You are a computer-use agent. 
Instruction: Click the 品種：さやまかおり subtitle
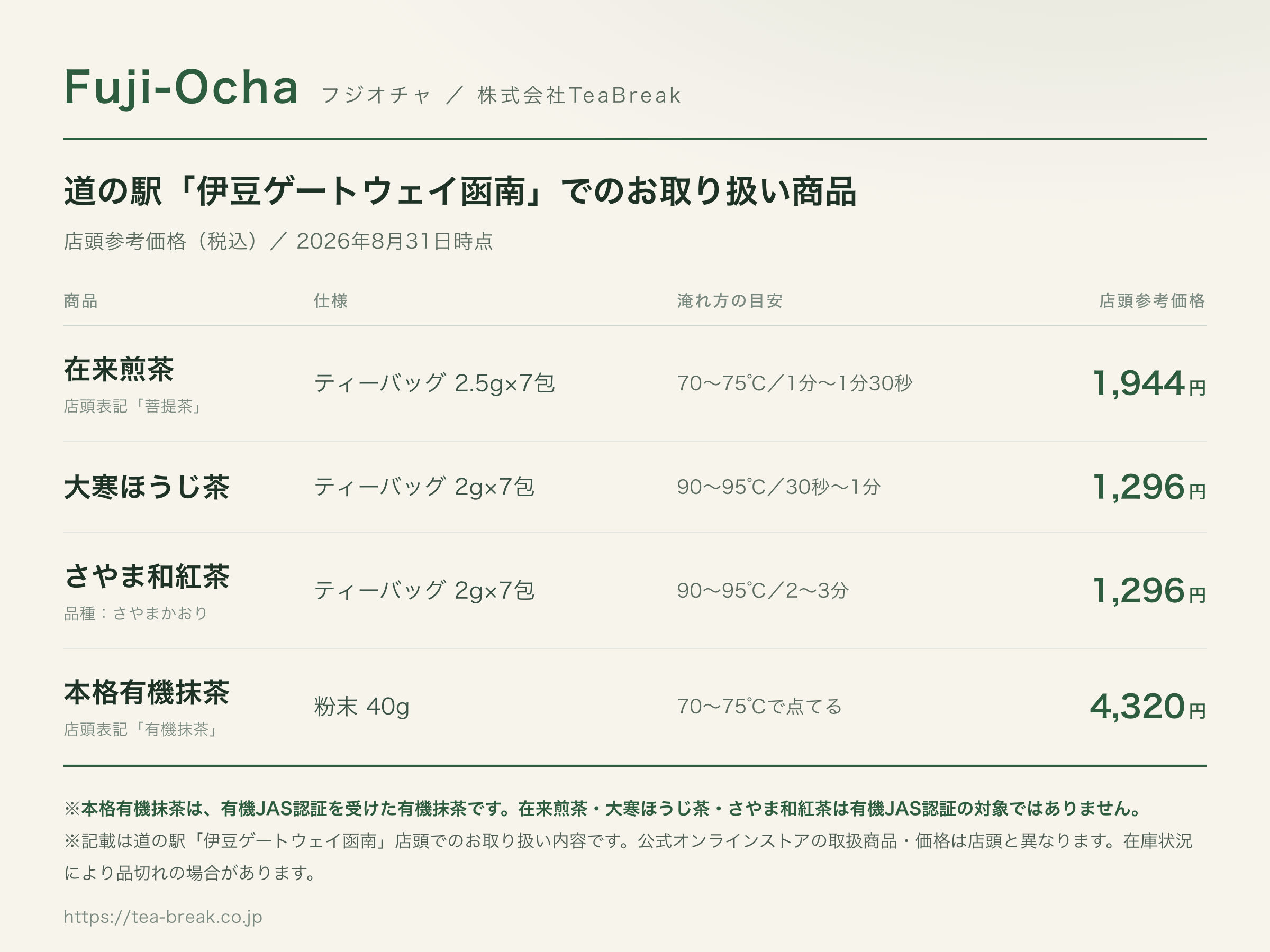[135, 613]
